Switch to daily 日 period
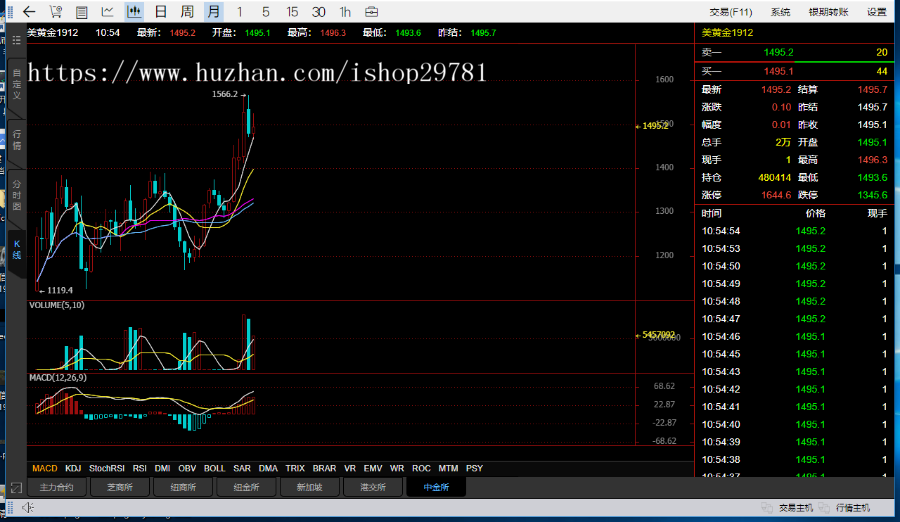Screen dimensions: 900x522 click(x=161, y=11)
